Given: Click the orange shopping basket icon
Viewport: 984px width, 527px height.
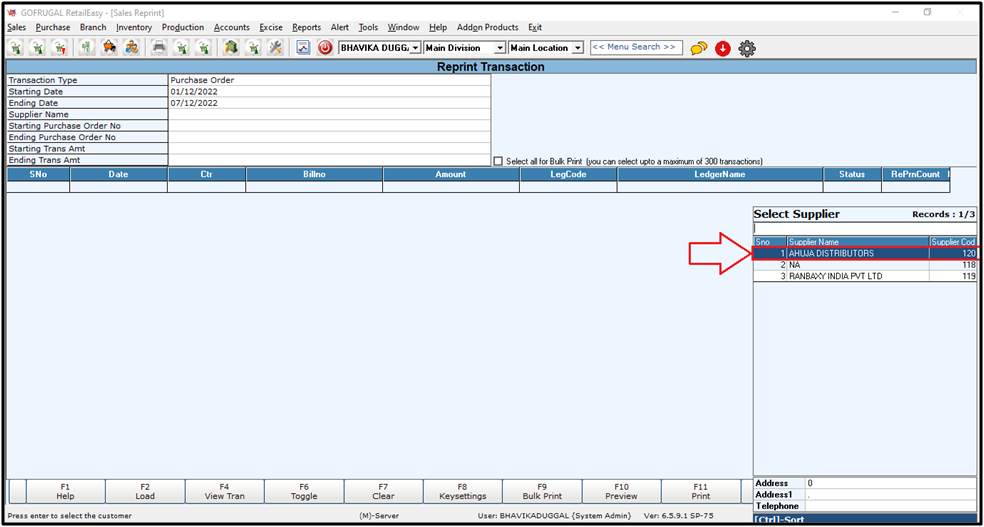Looking at the screenshot, I should tap(110, 47).
